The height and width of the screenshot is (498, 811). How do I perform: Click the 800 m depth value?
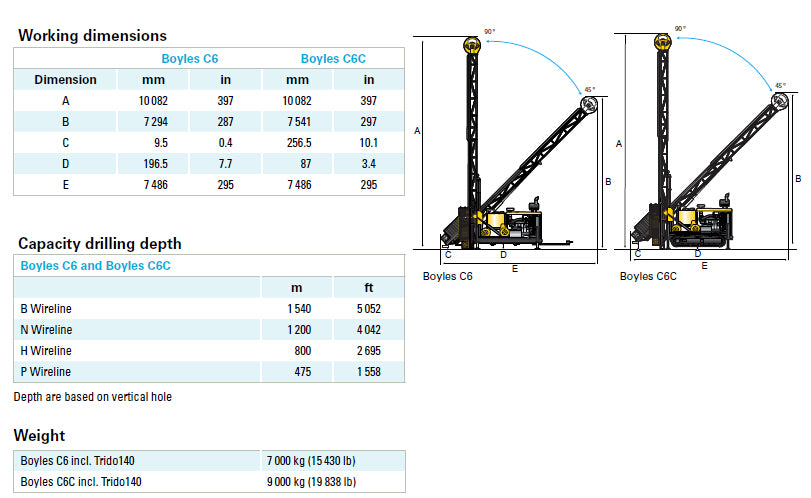(303, 351)
